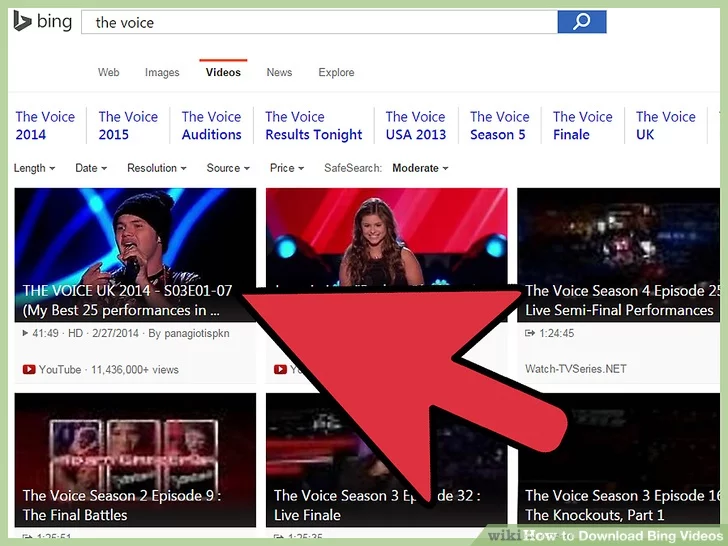
Task: Open Season 2 Episode 9 Final Battles video
Action: (135, 460)
